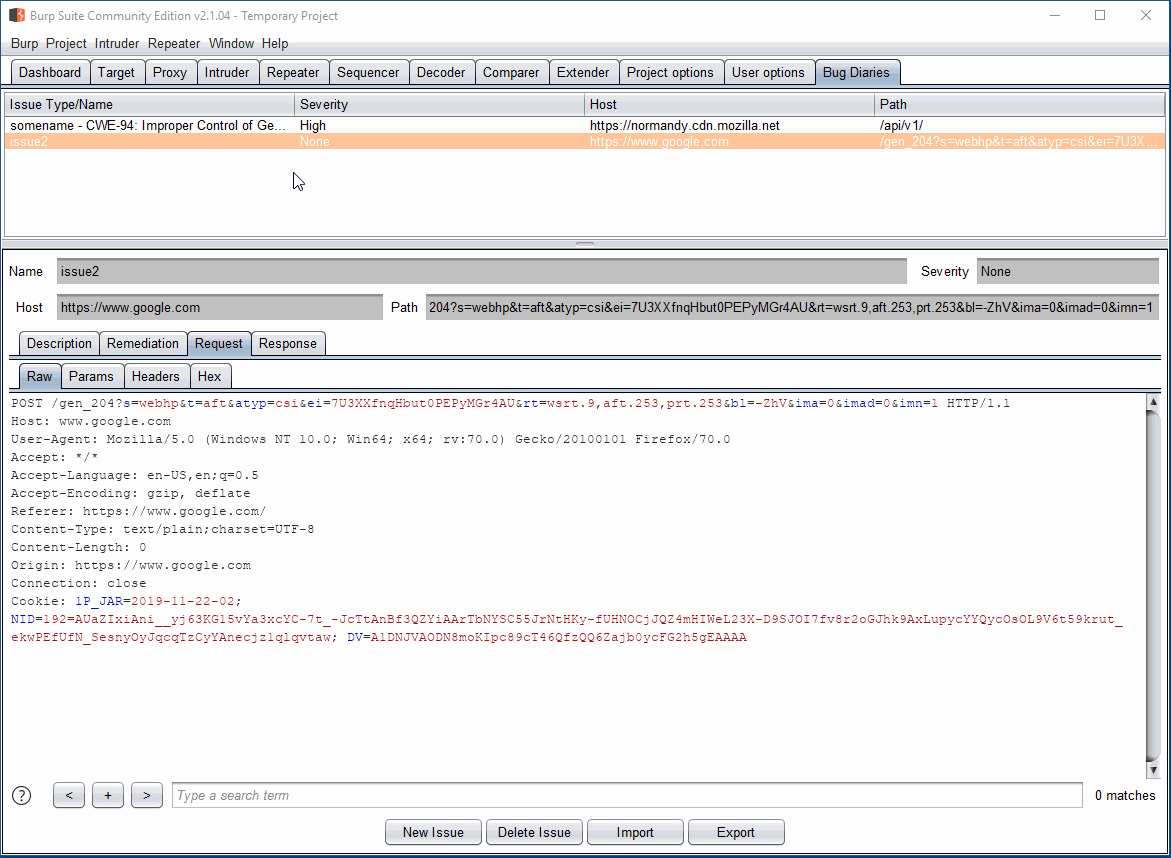The width and height of the screenshot is (1171, 858).
Task: Switch to the Params view tab
Action: tap(91, 376)
